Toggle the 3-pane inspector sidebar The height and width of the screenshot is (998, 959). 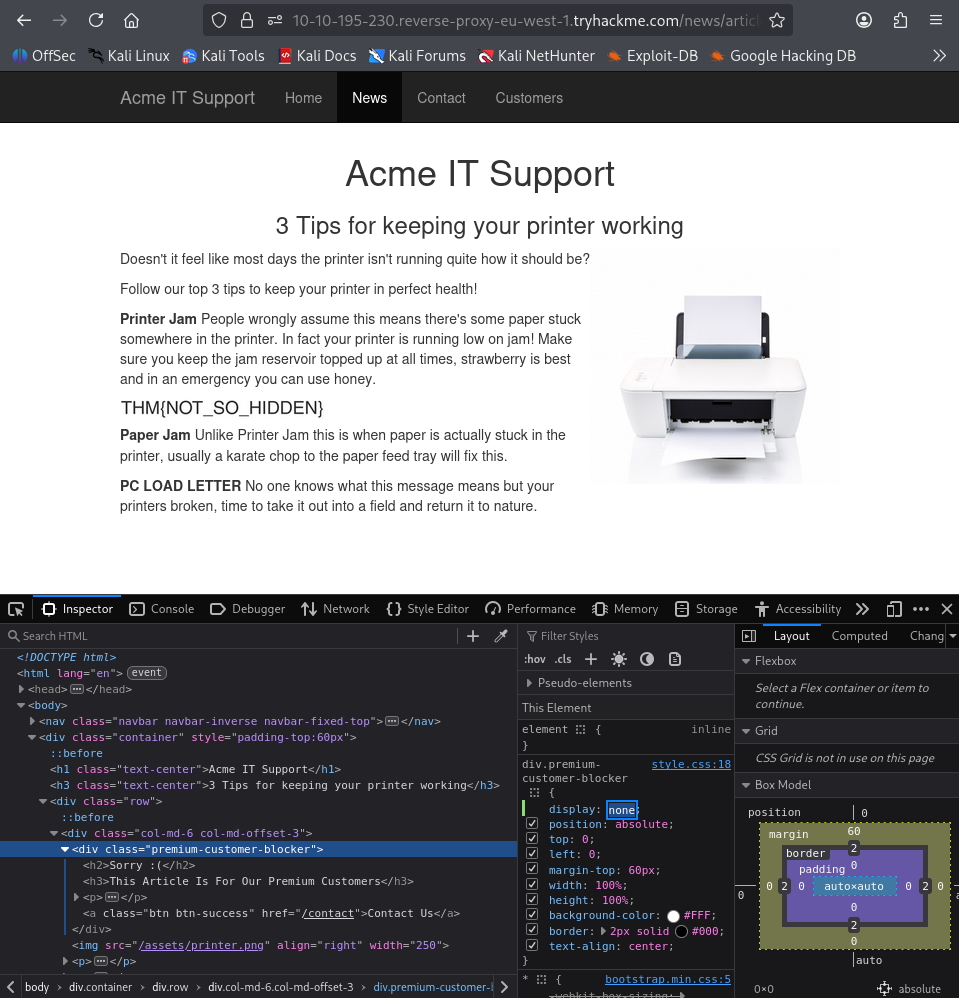(749, 636)
